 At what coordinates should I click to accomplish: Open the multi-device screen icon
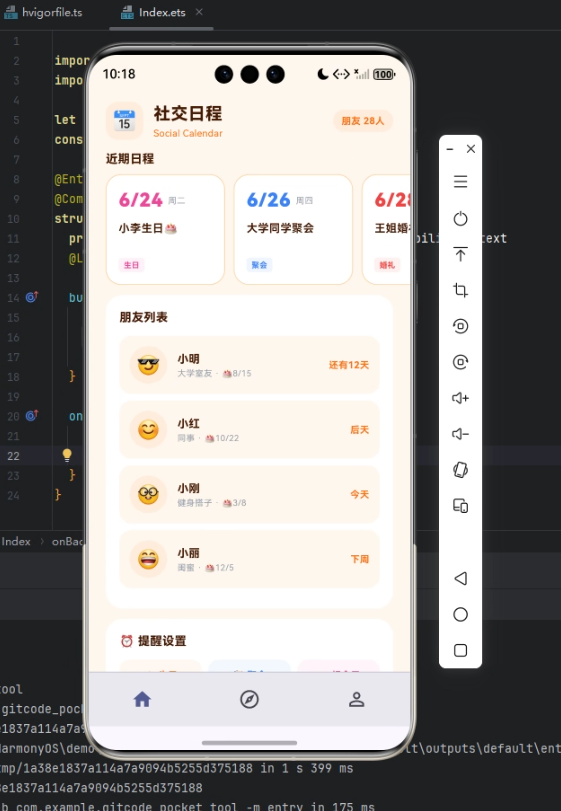(x=460, y=505)
